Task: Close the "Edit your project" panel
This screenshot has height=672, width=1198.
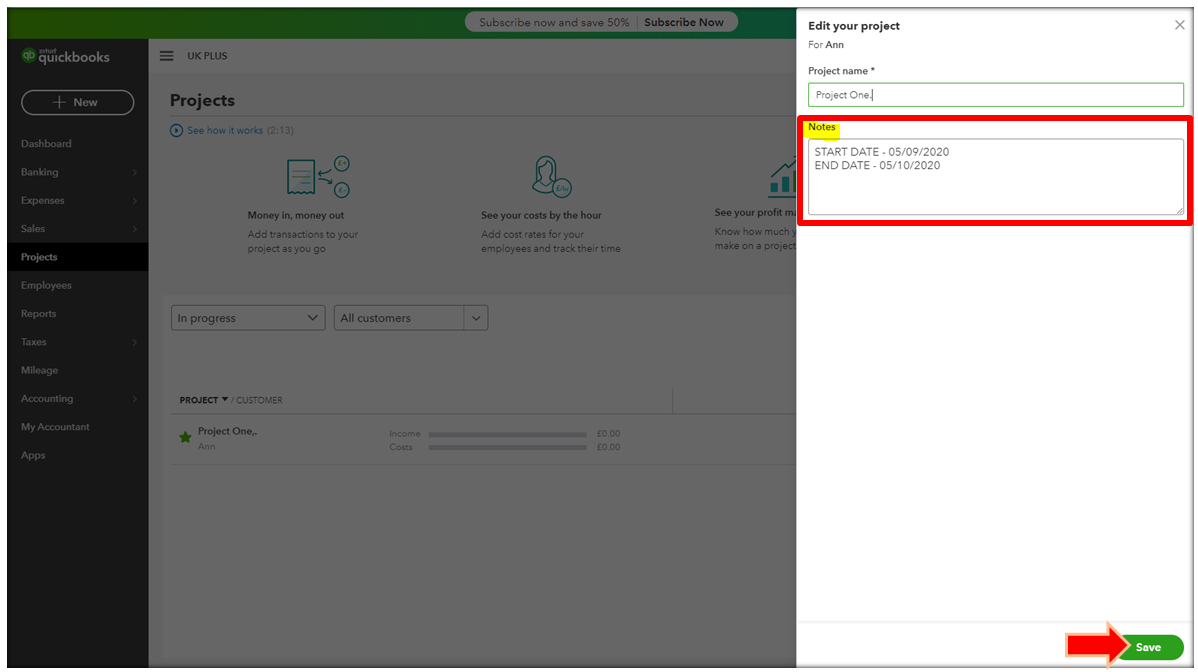Action: (1179, 24)
